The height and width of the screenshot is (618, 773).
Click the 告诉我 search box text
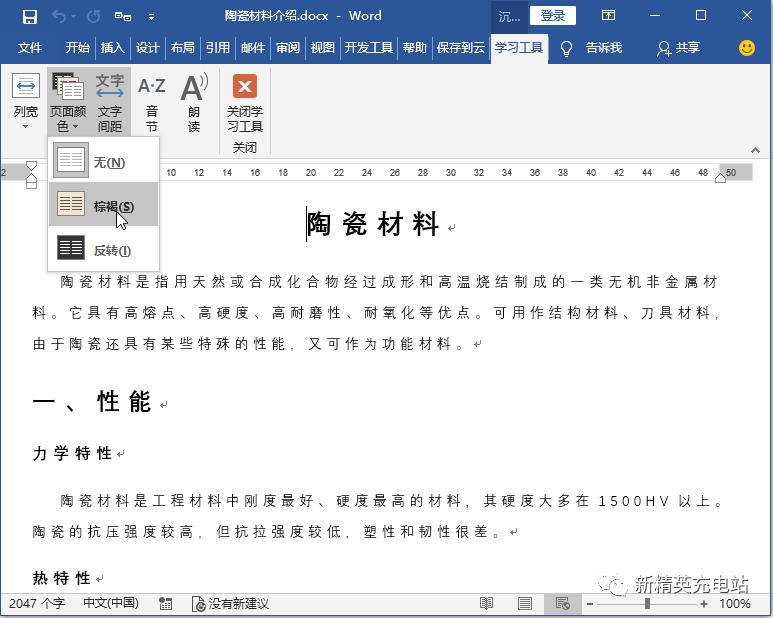point(603,48)
